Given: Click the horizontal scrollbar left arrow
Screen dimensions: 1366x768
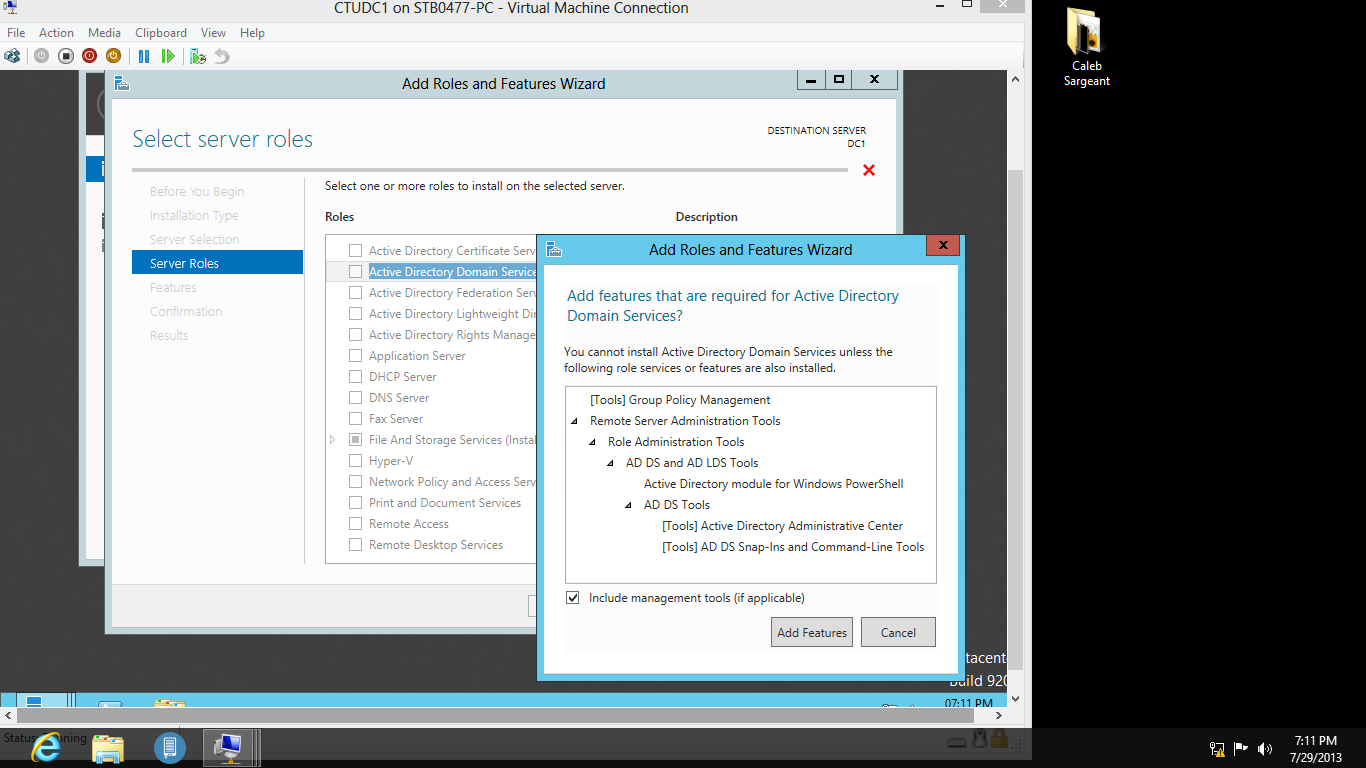Looking at the screenshot, I should click(8, 716).
